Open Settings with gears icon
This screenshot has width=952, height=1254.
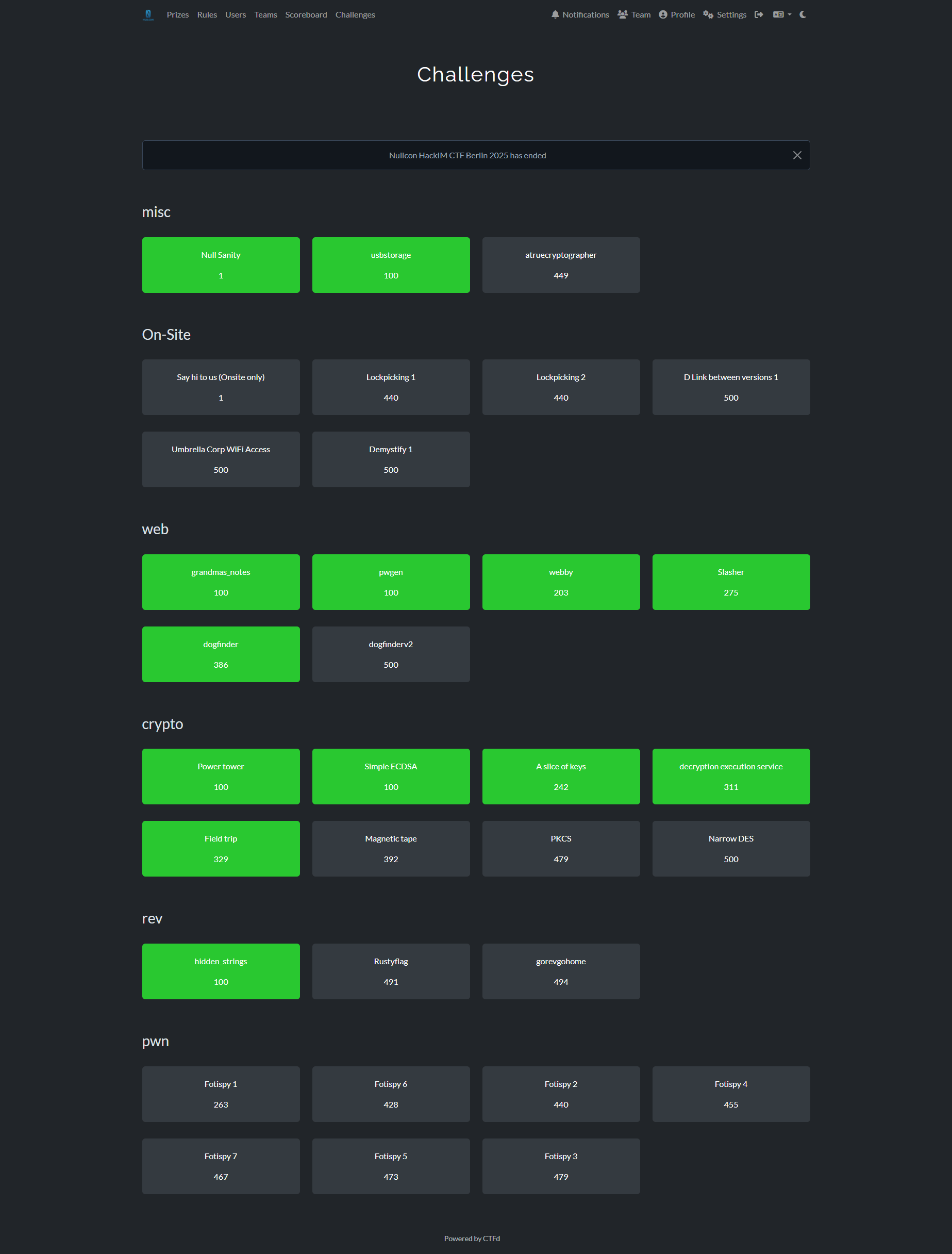tap(725, 15)
